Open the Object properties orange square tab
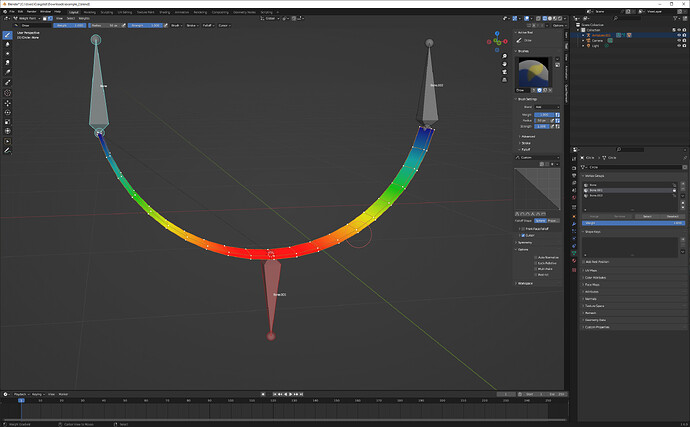This screenshot has height=427, width=690. point(574,216)
